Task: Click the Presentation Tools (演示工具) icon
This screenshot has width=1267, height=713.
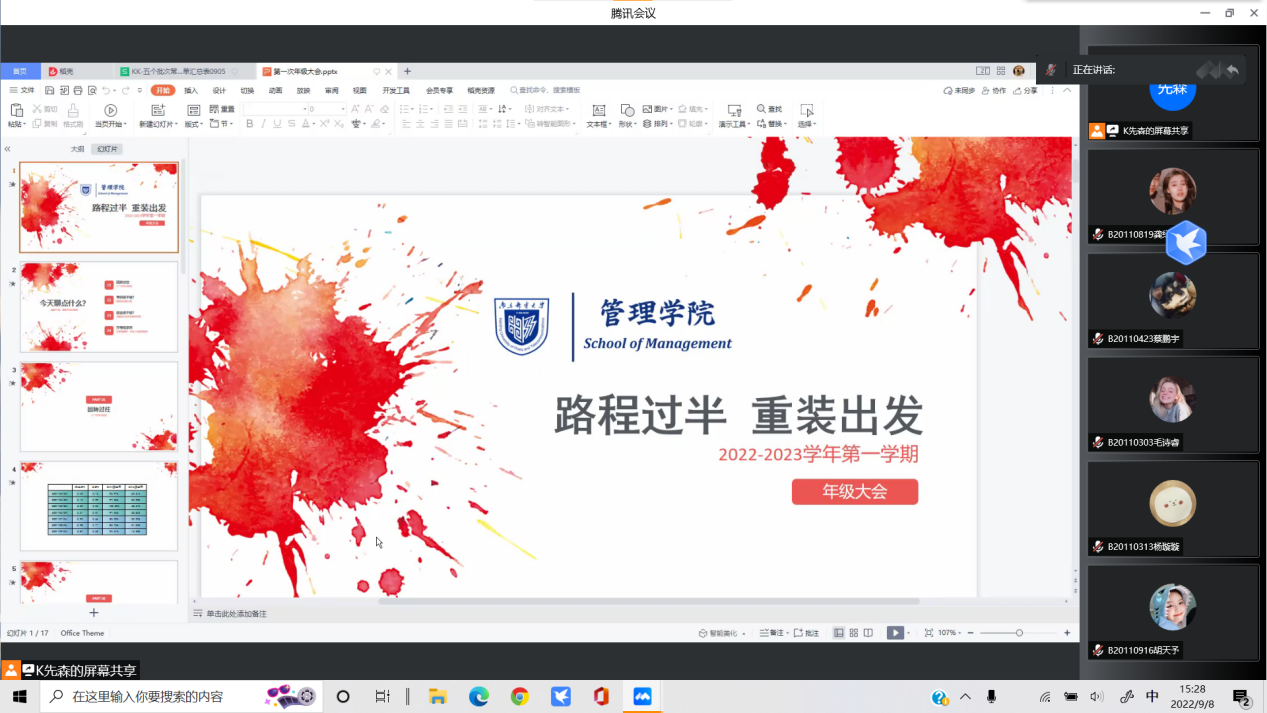Action: (x=734, y=110)
